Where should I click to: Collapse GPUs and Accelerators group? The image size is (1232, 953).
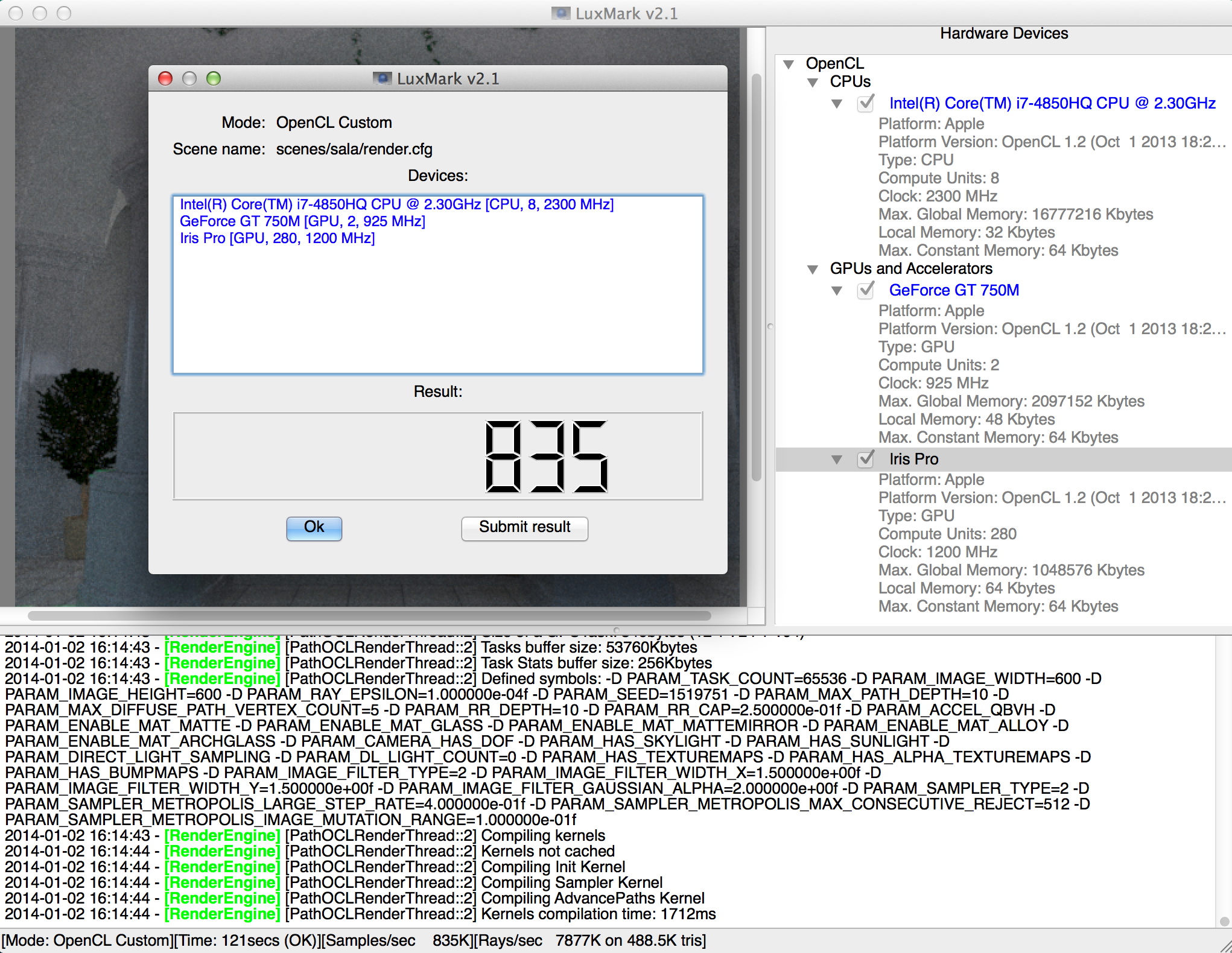point(813,269)
